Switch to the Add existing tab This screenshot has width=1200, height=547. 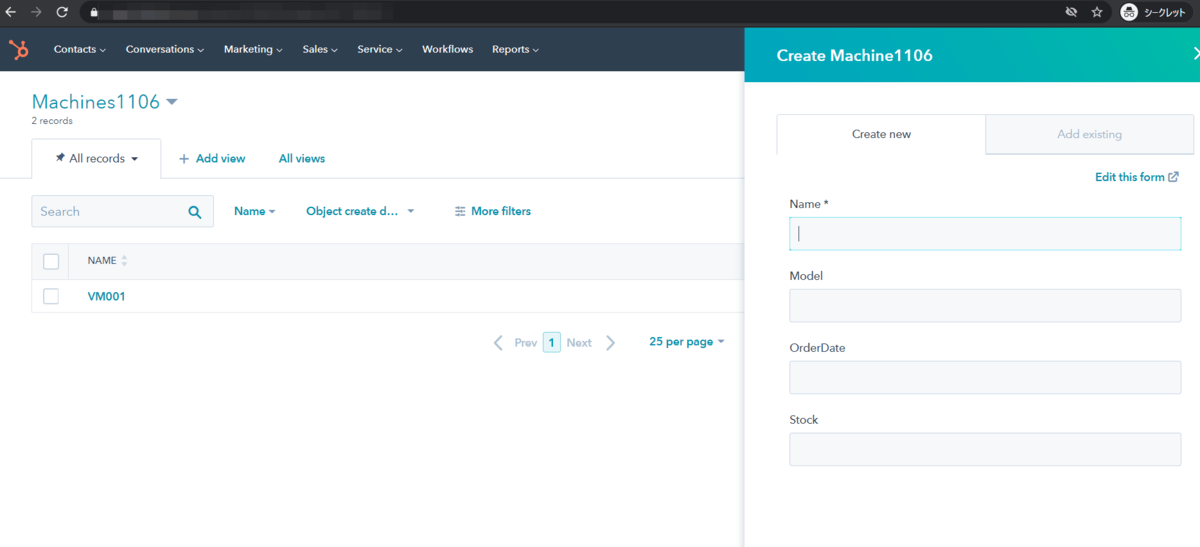coord(1089,134)
